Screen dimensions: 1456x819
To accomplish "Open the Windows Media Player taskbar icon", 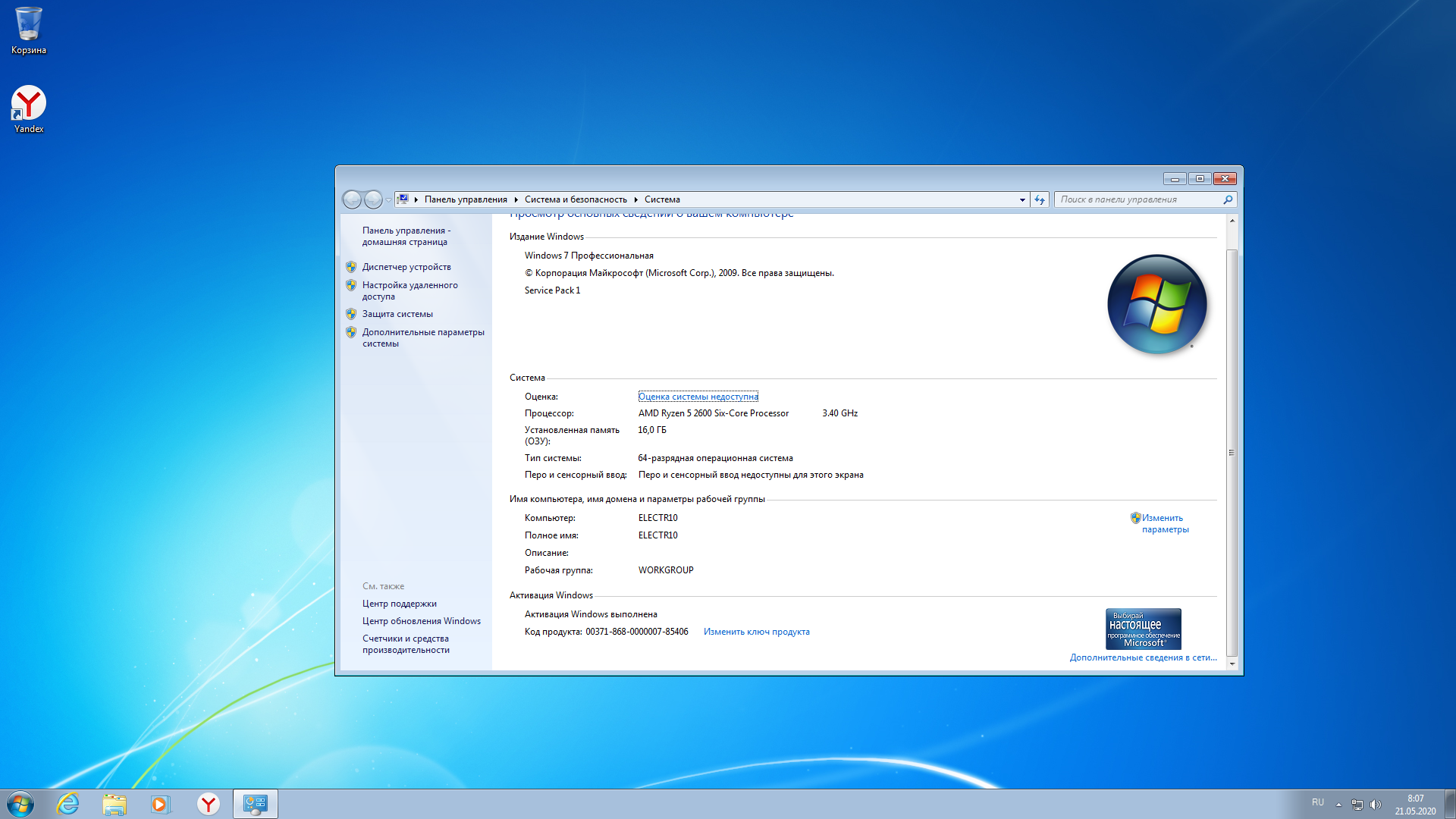I will (160, 804).
